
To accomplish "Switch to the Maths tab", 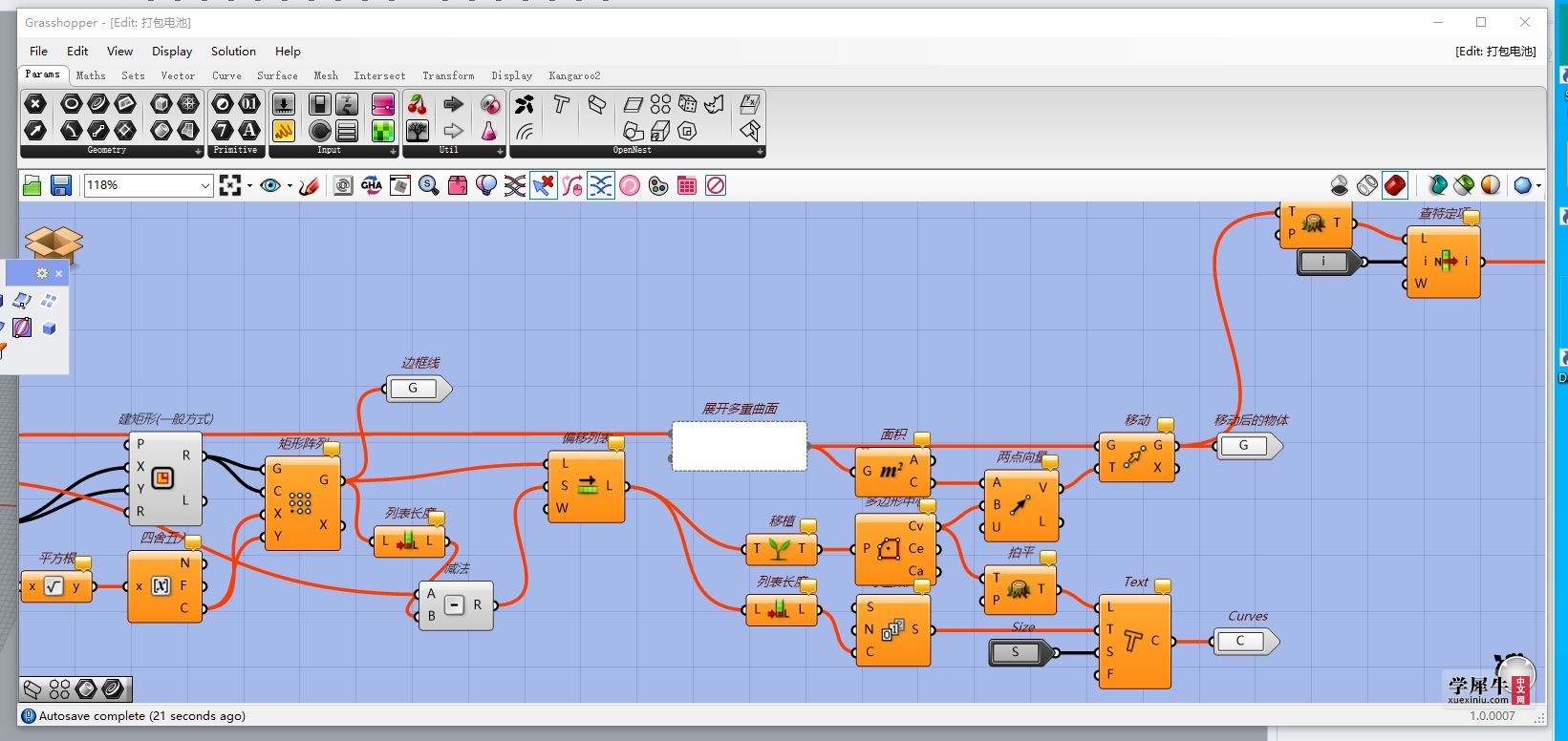I will pyautogui.click(x=91, y=75).
